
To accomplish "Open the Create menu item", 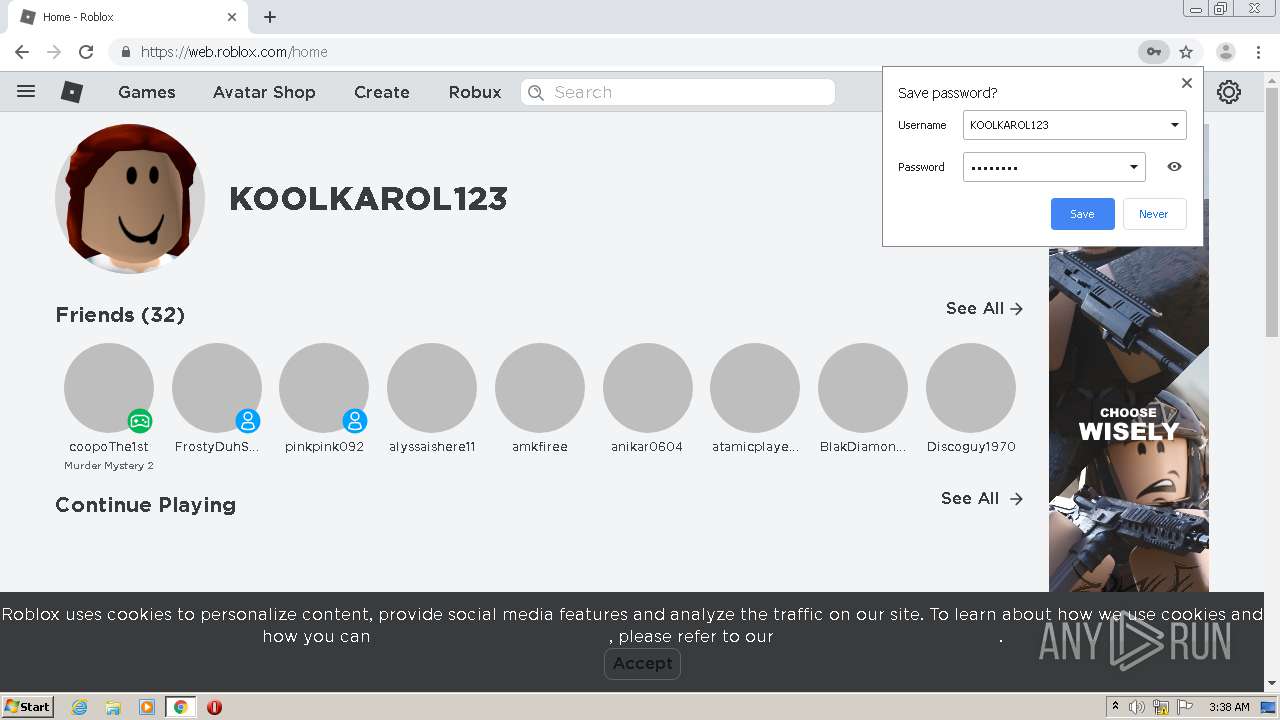I will pyautogui.click(x=382, y=92).
